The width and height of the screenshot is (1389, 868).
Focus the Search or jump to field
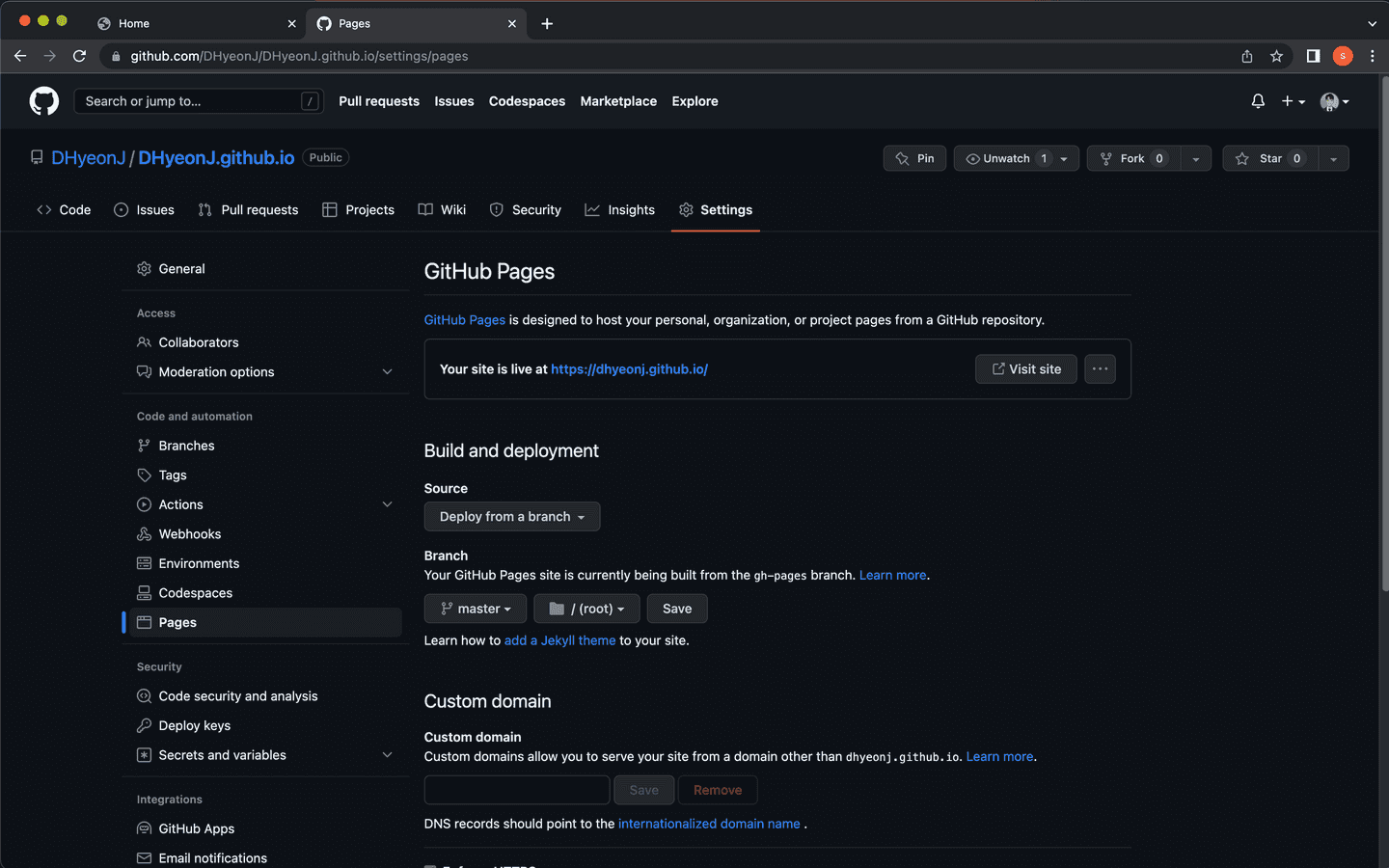(199, 101)
